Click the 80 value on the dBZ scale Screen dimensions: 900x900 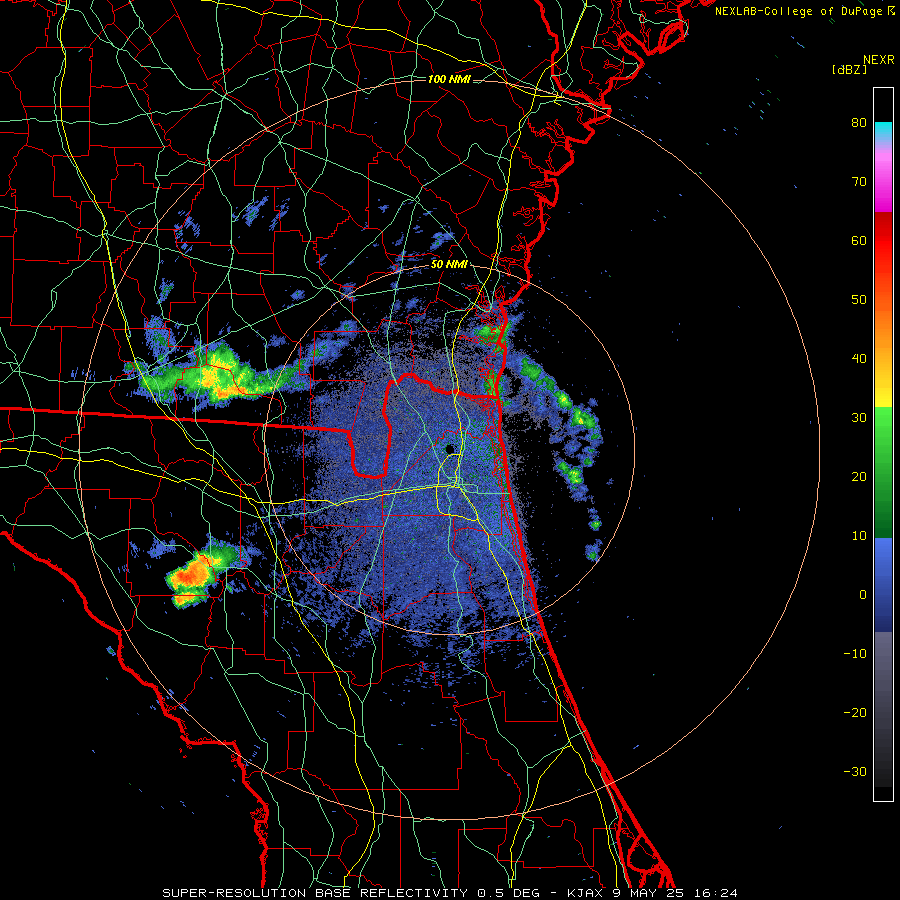click(859, 122)
